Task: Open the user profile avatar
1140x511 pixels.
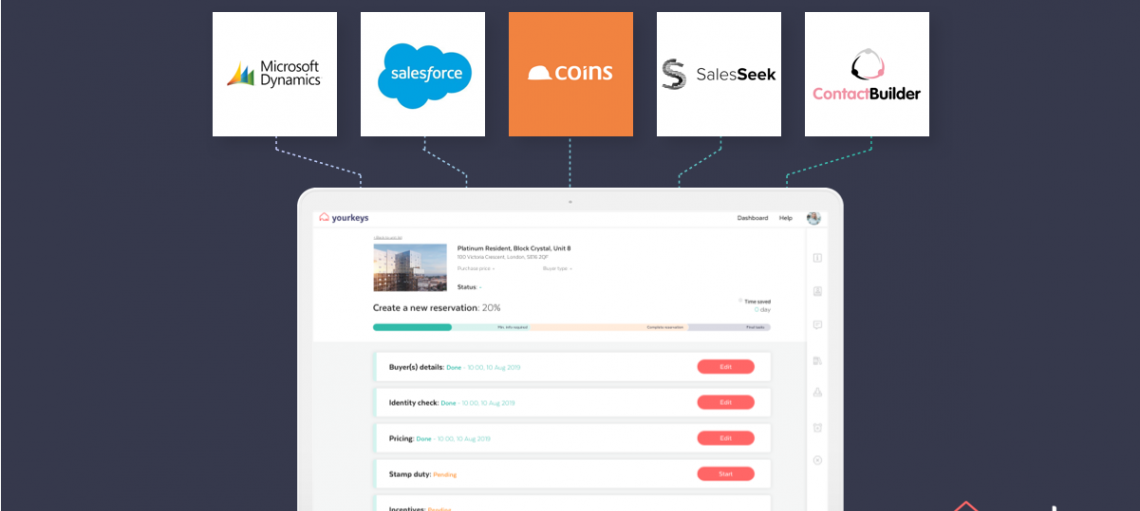Action: [x=814, y=218]
